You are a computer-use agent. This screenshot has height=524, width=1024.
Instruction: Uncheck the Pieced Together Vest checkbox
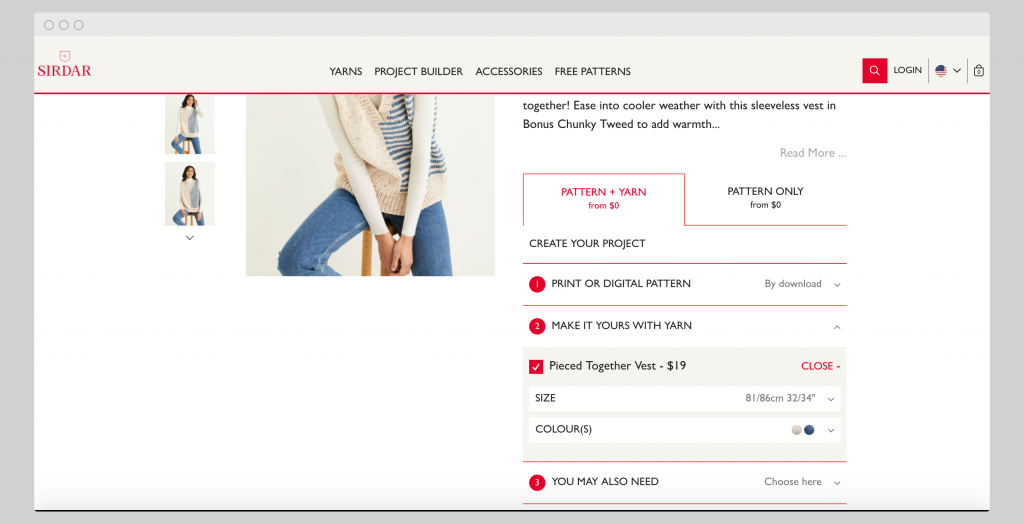point(536,367)
